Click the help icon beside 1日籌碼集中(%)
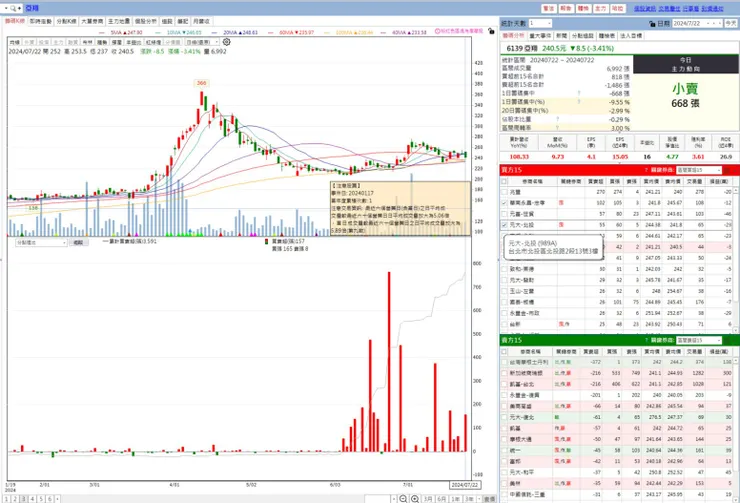Image resolution: width=740 pixels, height=503 pixels. tap(579, 102)
